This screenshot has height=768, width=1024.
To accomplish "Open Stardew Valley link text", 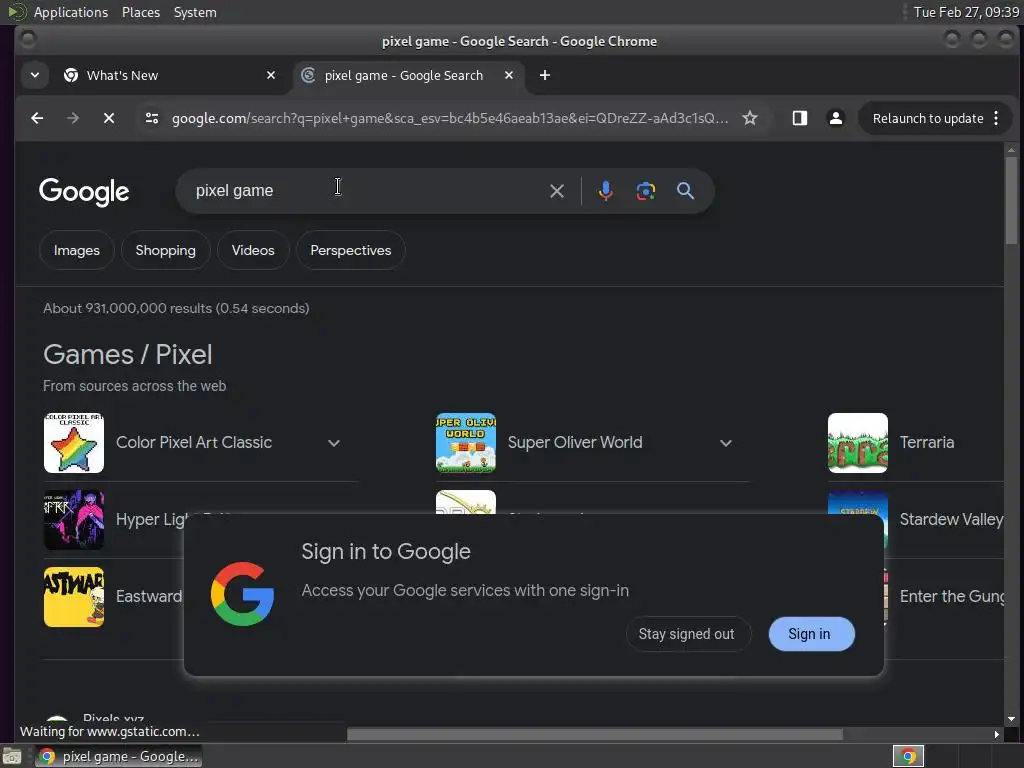I will coord(952,520).
